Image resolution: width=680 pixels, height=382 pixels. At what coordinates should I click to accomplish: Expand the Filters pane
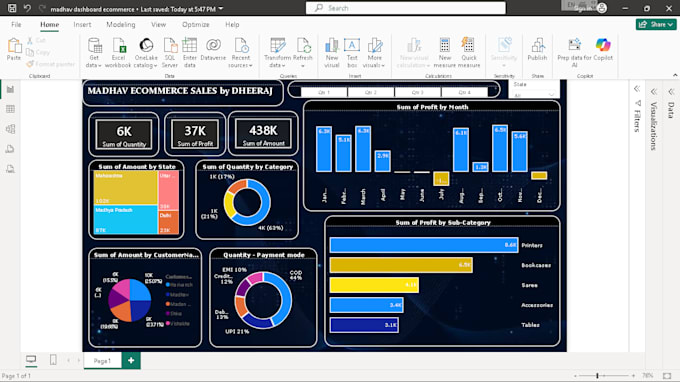pyautogui.click(x=637, y=89)
